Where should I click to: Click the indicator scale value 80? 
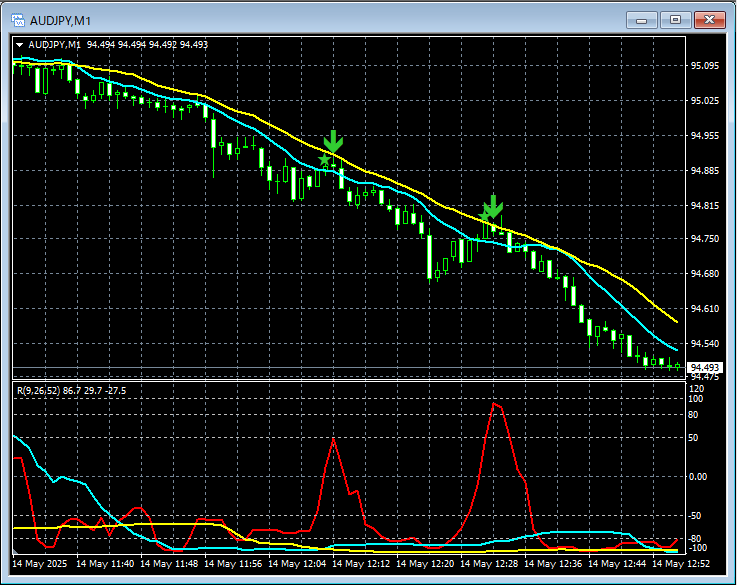click(x=693, y=415)
